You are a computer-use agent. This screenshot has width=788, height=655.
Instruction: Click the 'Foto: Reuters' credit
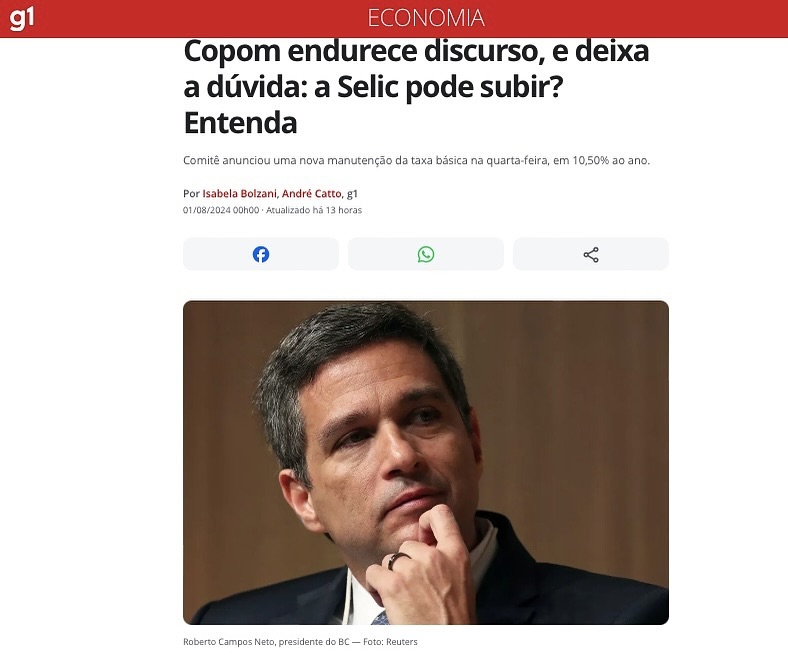(x=390, y=642)
